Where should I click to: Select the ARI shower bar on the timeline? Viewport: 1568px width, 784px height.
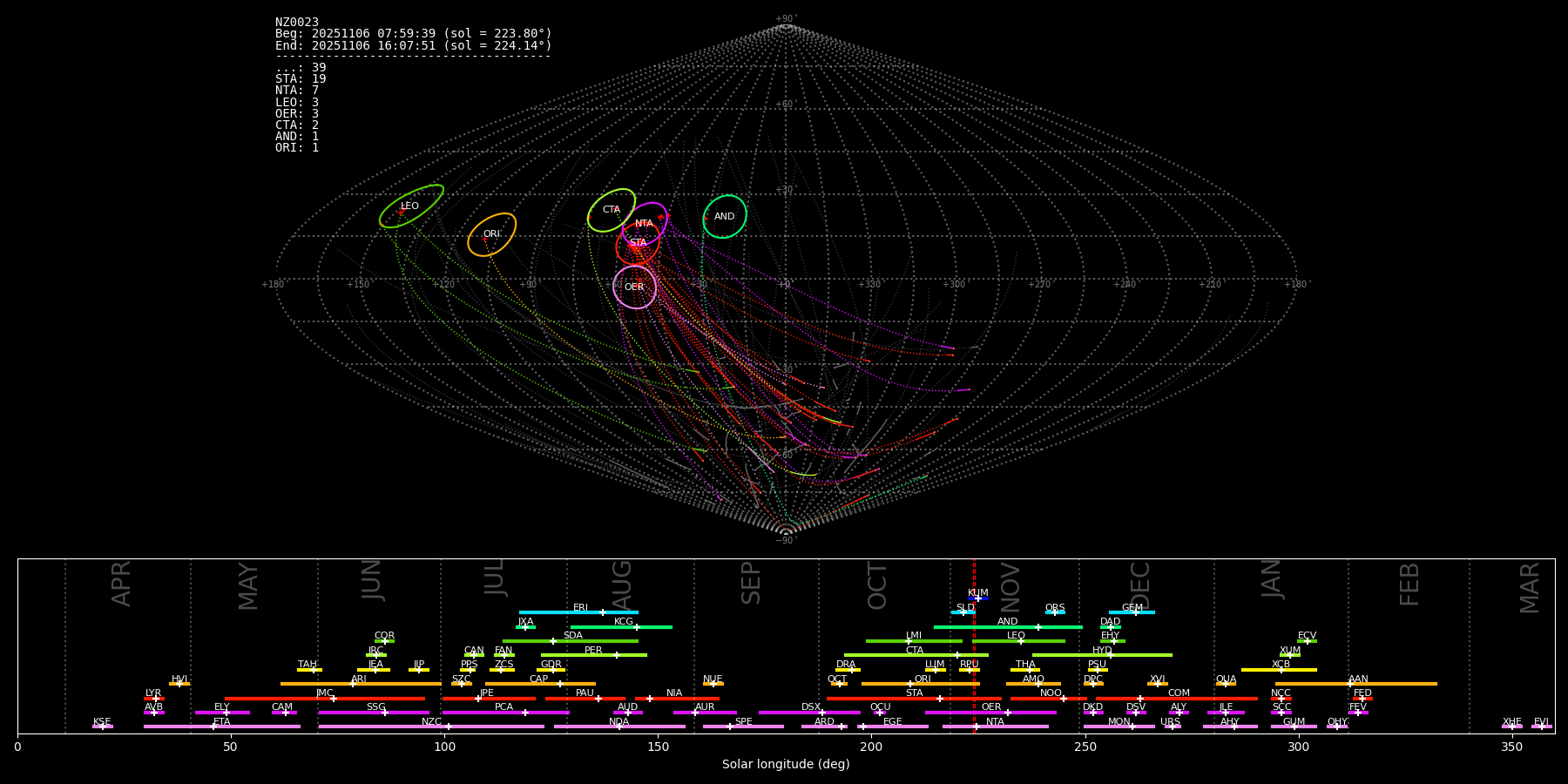click(361, 684)
